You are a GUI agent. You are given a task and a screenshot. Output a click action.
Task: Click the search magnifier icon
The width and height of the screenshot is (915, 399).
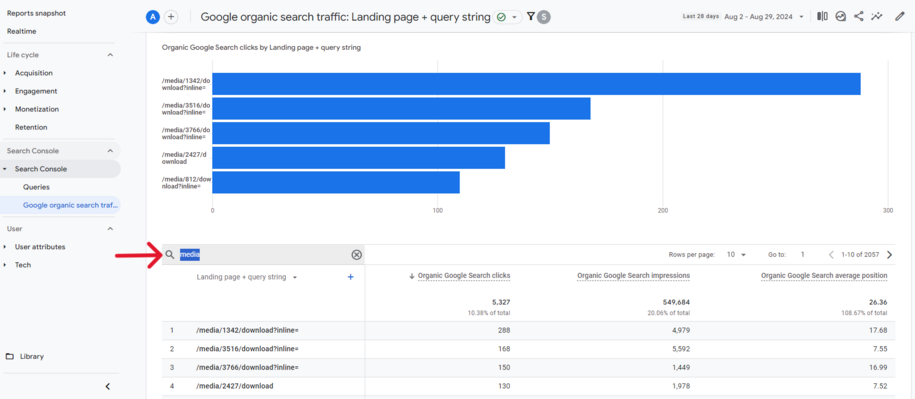click(x=170, y=255)
